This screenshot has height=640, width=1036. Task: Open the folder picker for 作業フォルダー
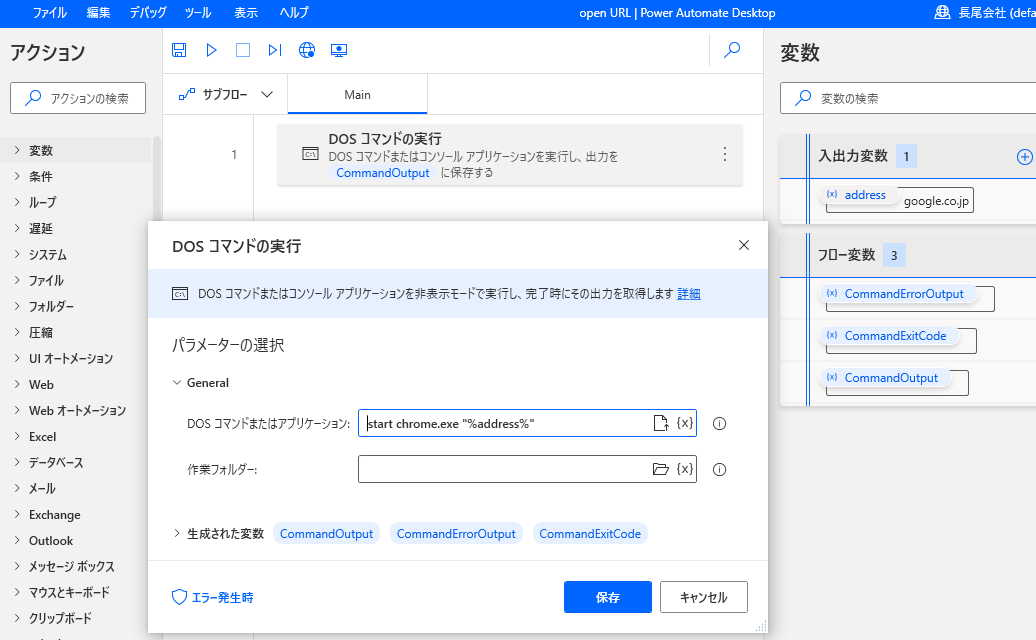click(x=662, y=468)
